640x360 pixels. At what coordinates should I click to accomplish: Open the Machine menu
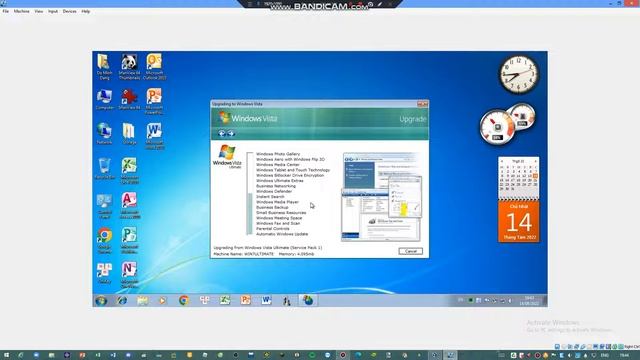(22, 11)
